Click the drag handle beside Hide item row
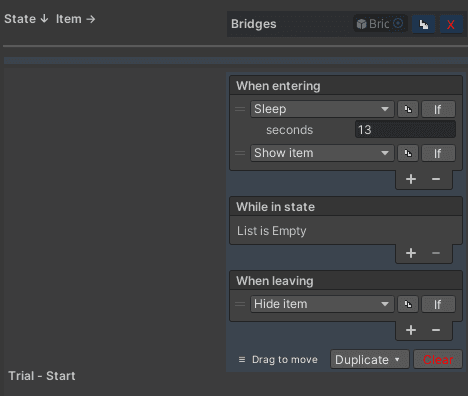Screen dimensions: 468x396 [x=240, y=304]
